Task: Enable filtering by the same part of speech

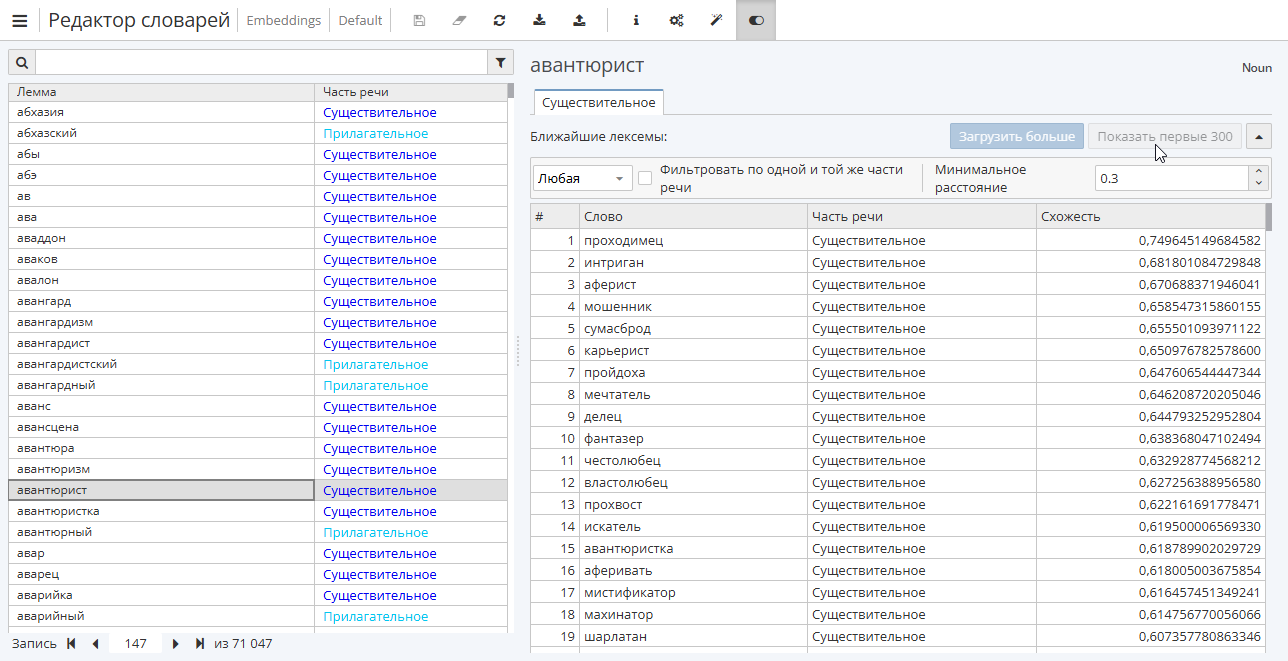Action: (x=645, y=178)
